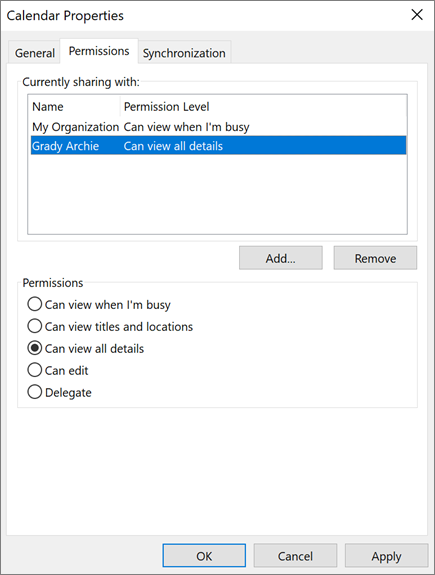The height and width of the screenshot is (575, 435).
Task: Close the Calendar Properties dialog
Action: 417,15
